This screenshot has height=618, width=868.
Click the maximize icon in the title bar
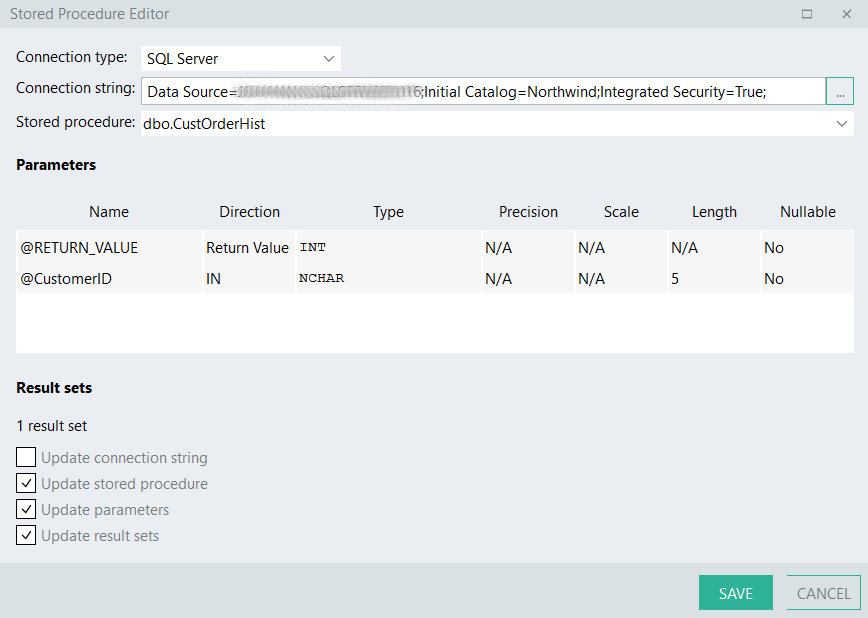coord(805,14)
